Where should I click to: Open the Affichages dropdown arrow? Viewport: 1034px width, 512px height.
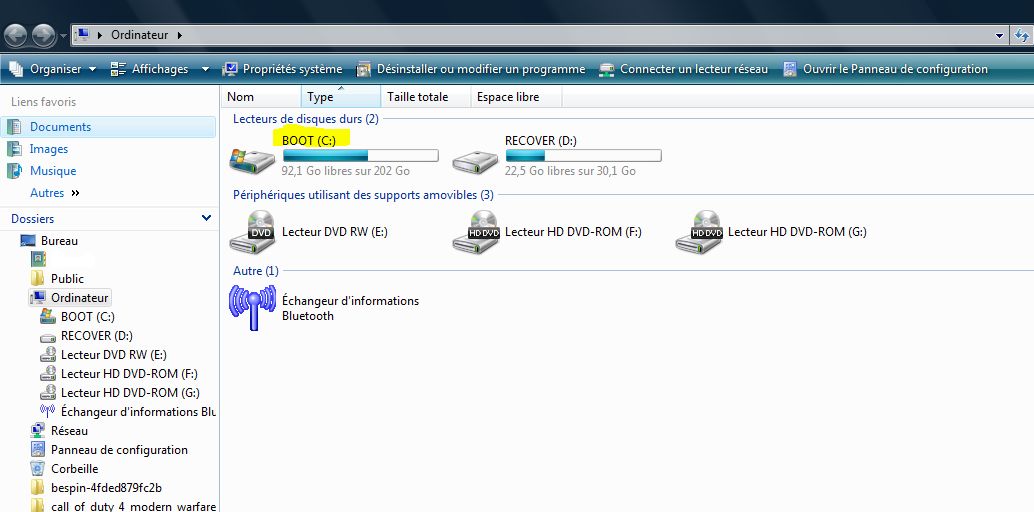click(205, 69)
